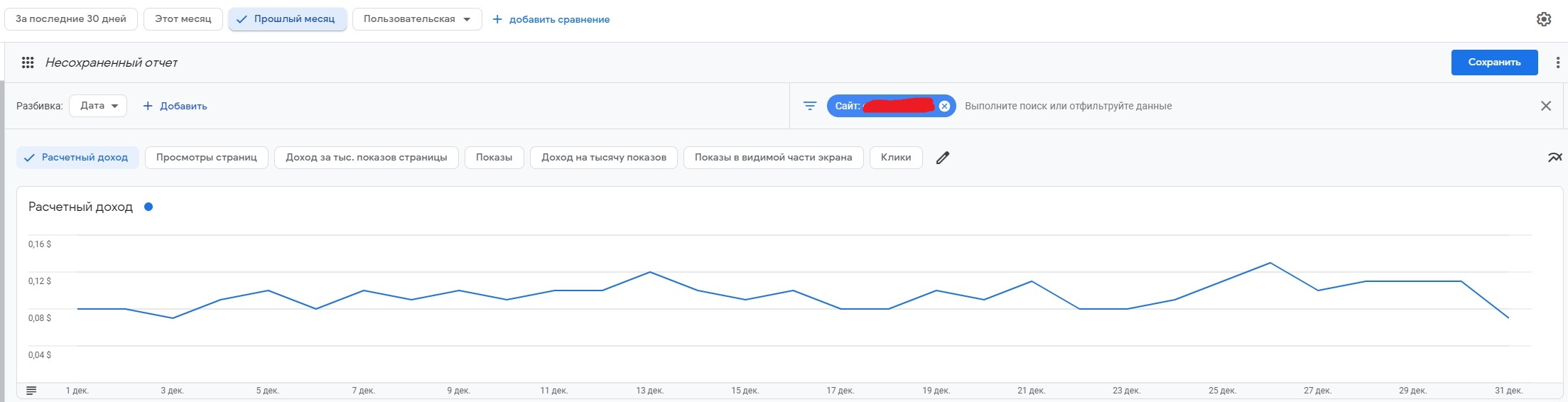Remove the Сайт filter chip
The image size is (1568, 402).
944,106
